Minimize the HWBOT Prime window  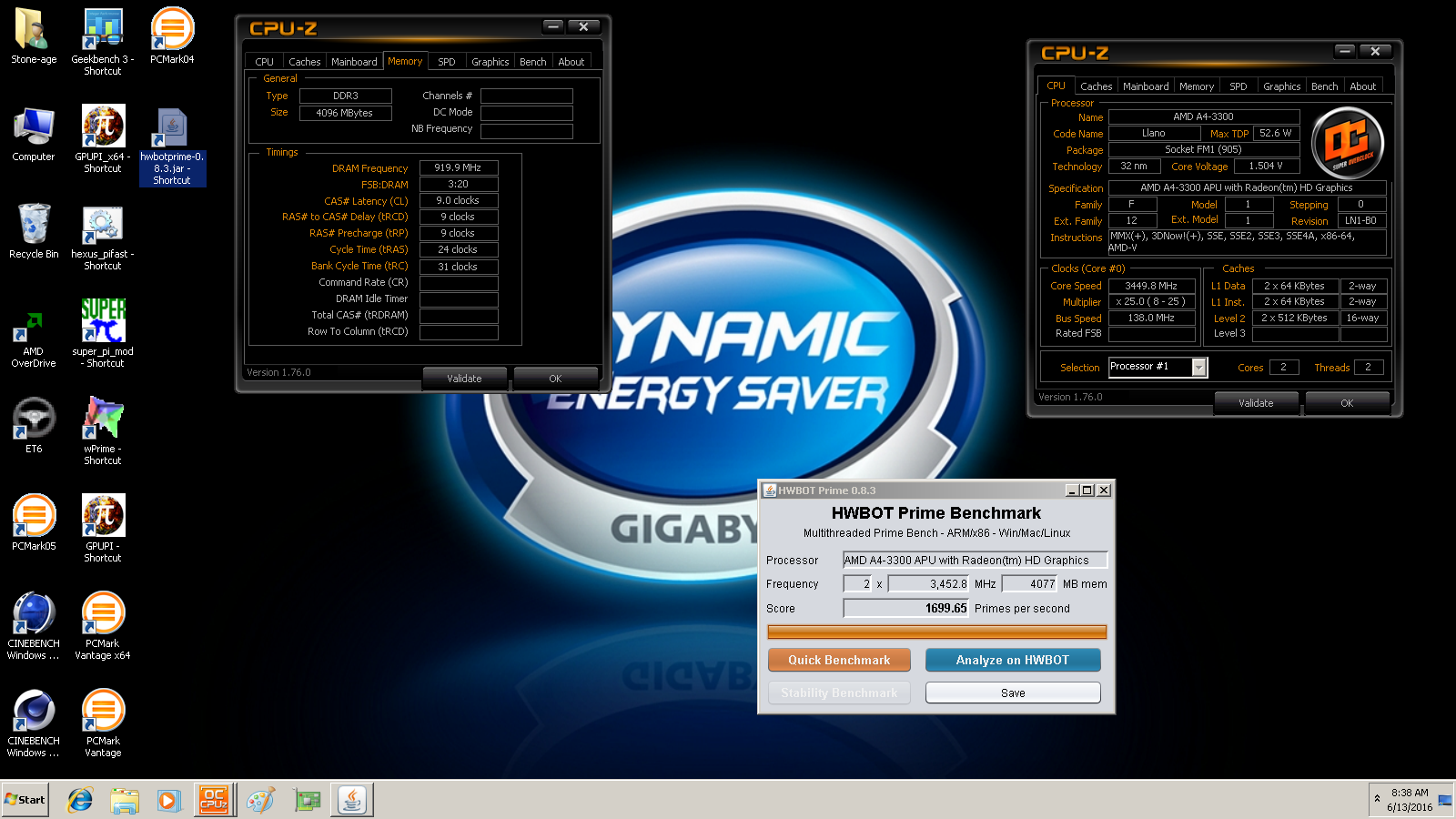click(x=1072, y=490)
